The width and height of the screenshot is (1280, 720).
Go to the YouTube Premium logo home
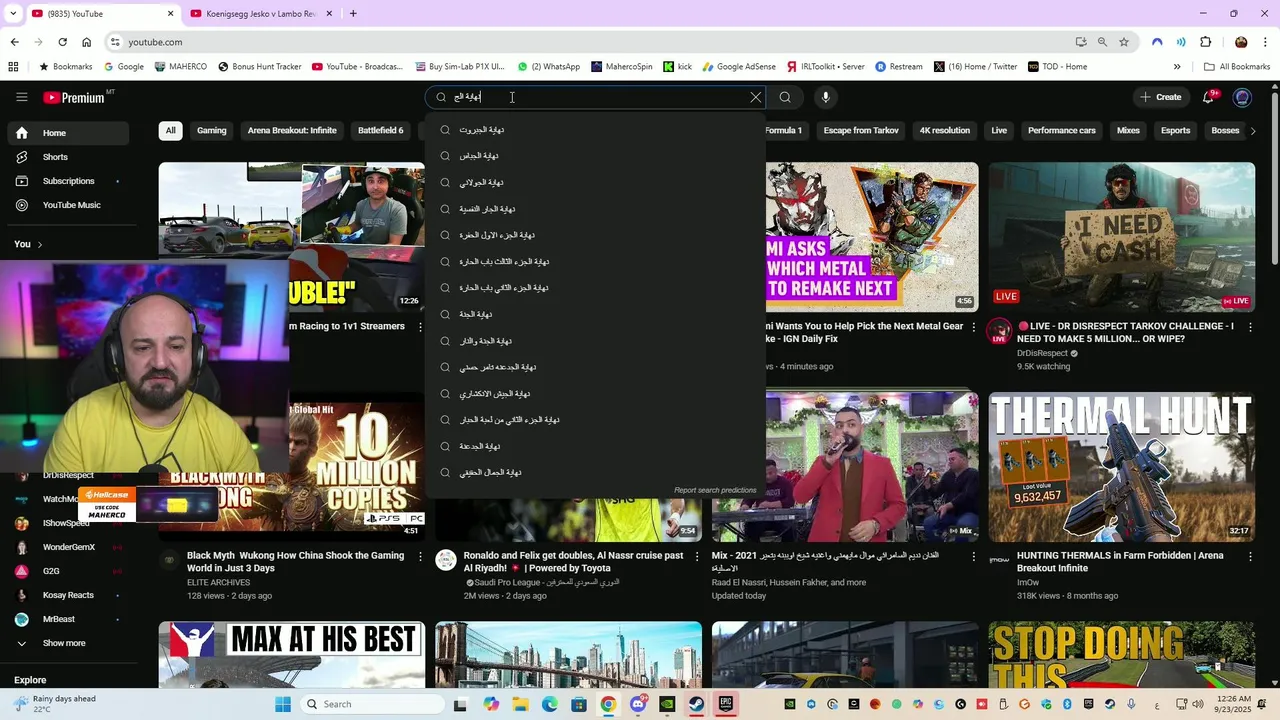76,97
